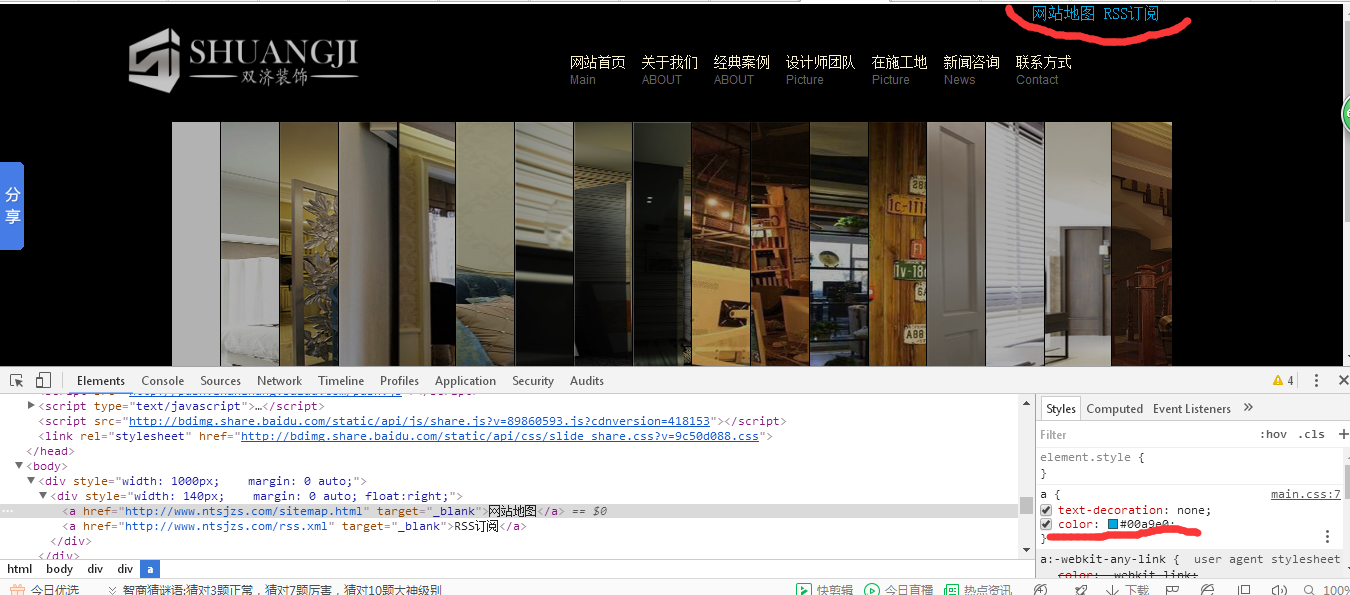Open the 关于我们 nav item
Image resolution: width=1350 pixels, height=595 pixels.
[669, 70]
